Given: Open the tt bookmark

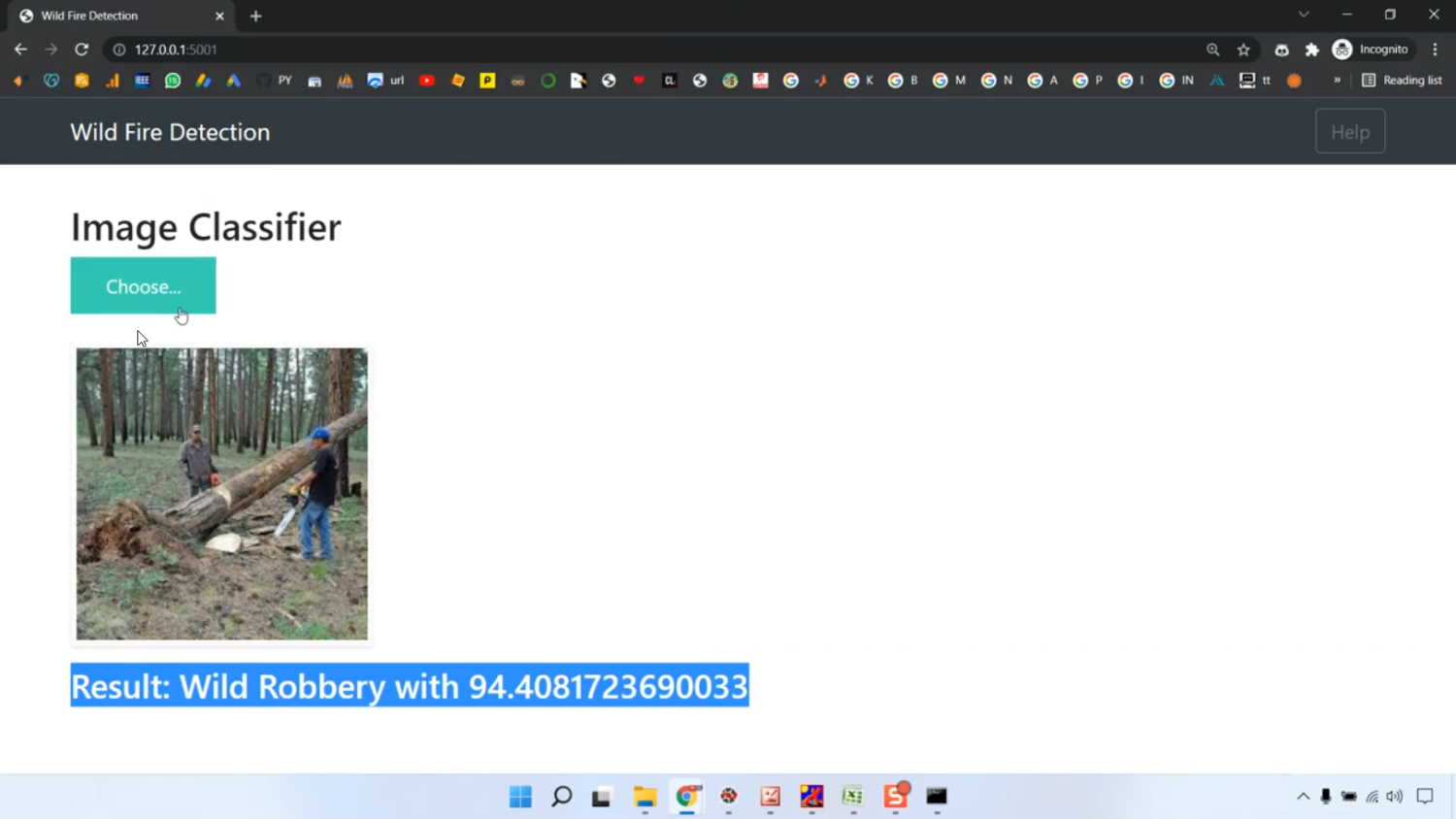Looking at the screenshot, I should (x=1256, y=81).
